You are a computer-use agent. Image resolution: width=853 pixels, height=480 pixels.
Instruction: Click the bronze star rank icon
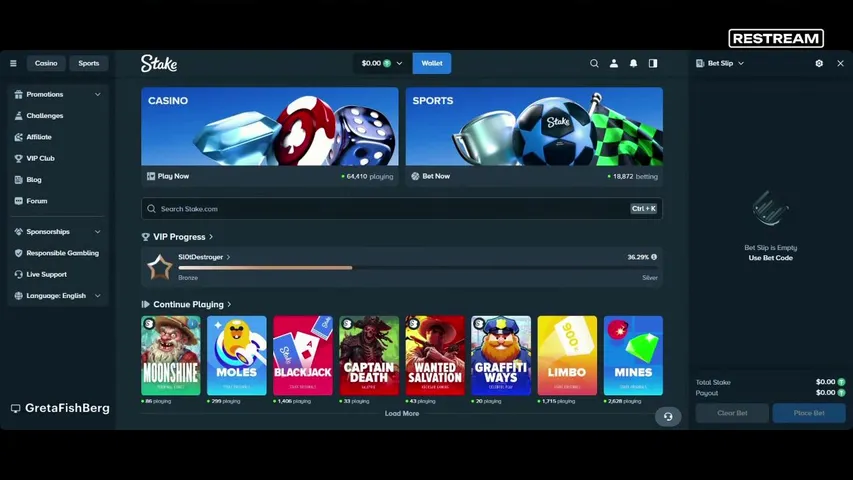[159, 267]
